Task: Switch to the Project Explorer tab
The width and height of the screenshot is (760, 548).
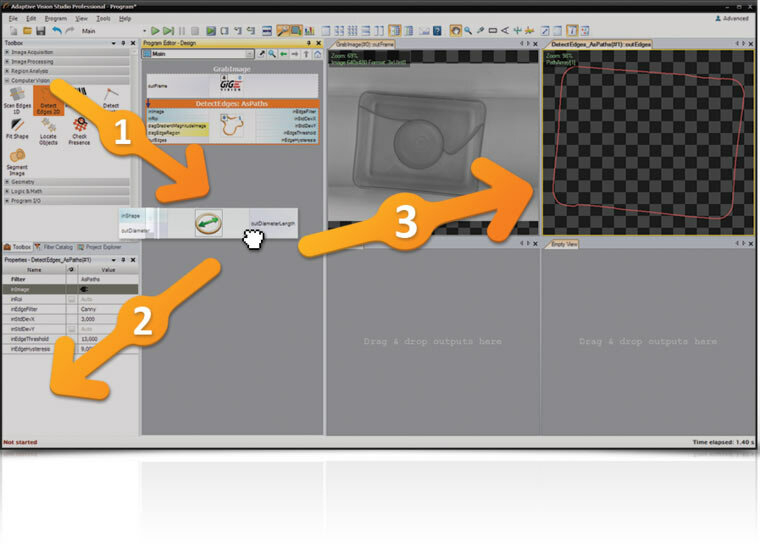Action: 99,247
